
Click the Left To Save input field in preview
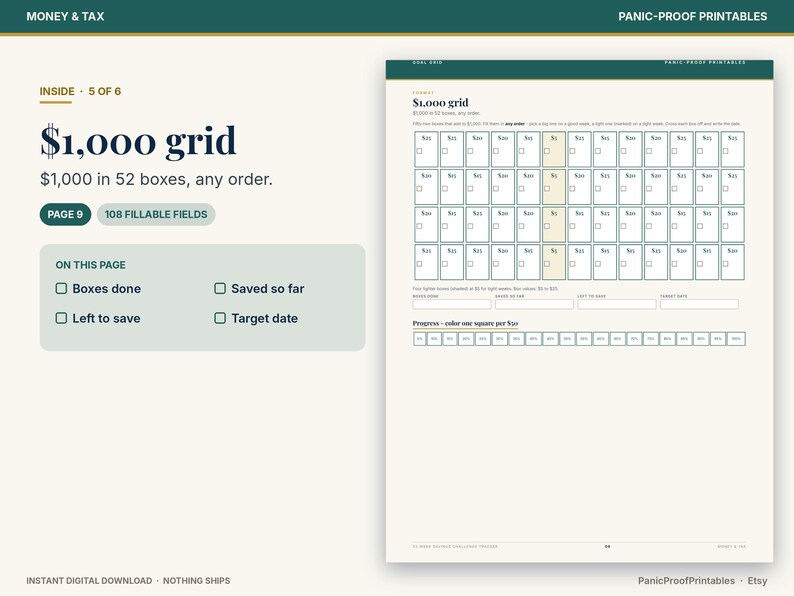[x=617, y=304]
